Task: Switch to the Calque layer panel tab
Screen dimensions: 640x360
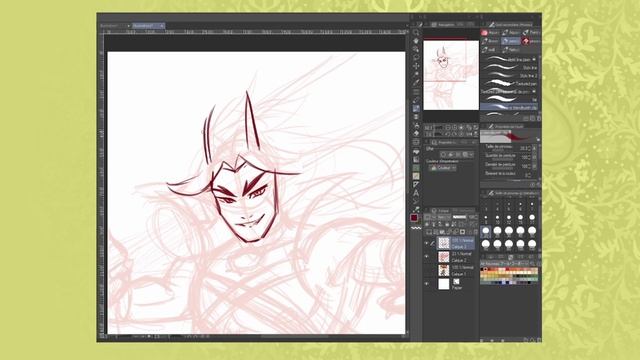Action: click(x=440, y=211)
